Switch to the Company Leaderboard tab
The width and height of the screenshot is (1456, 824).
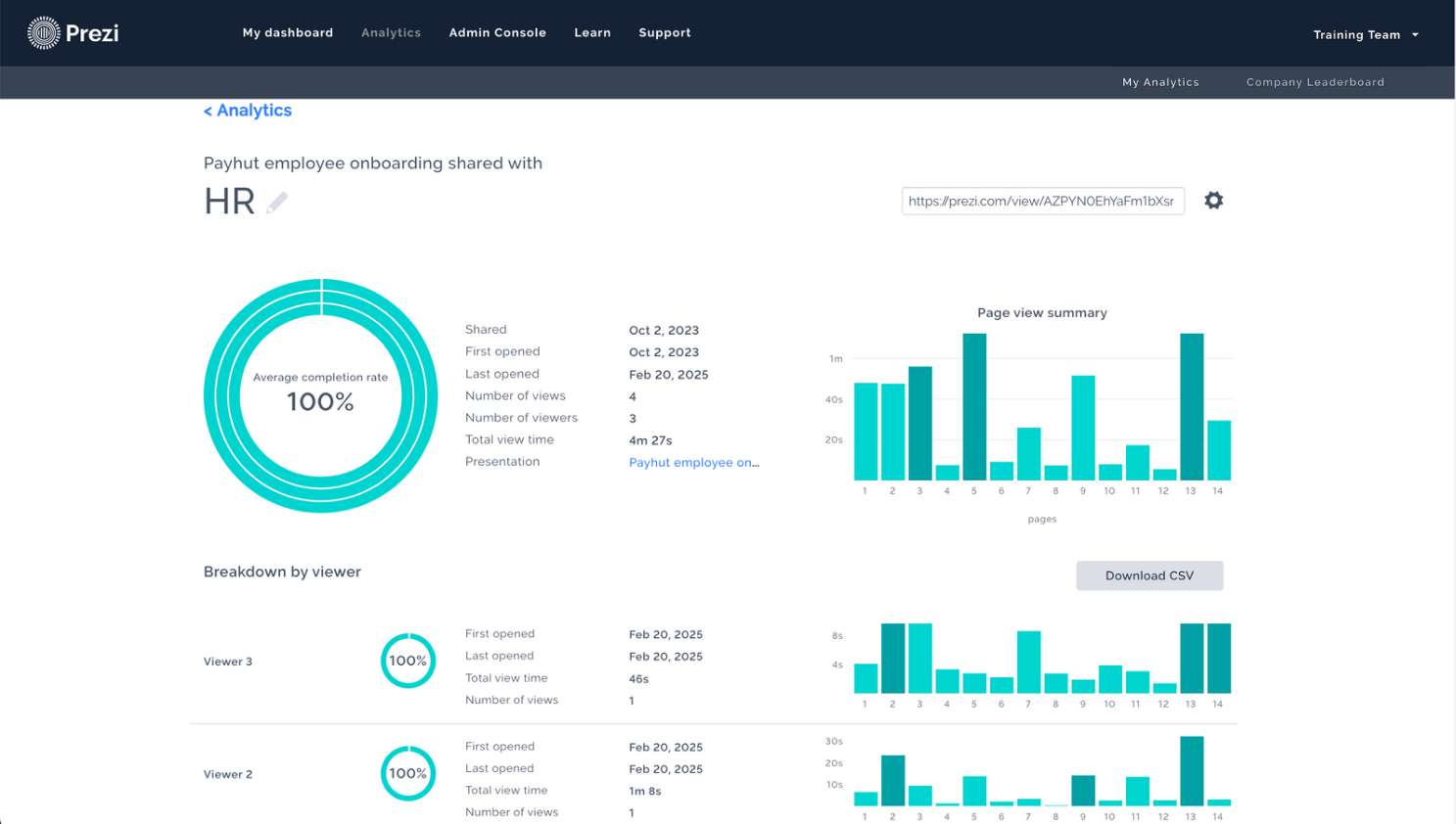point(1315,82)
